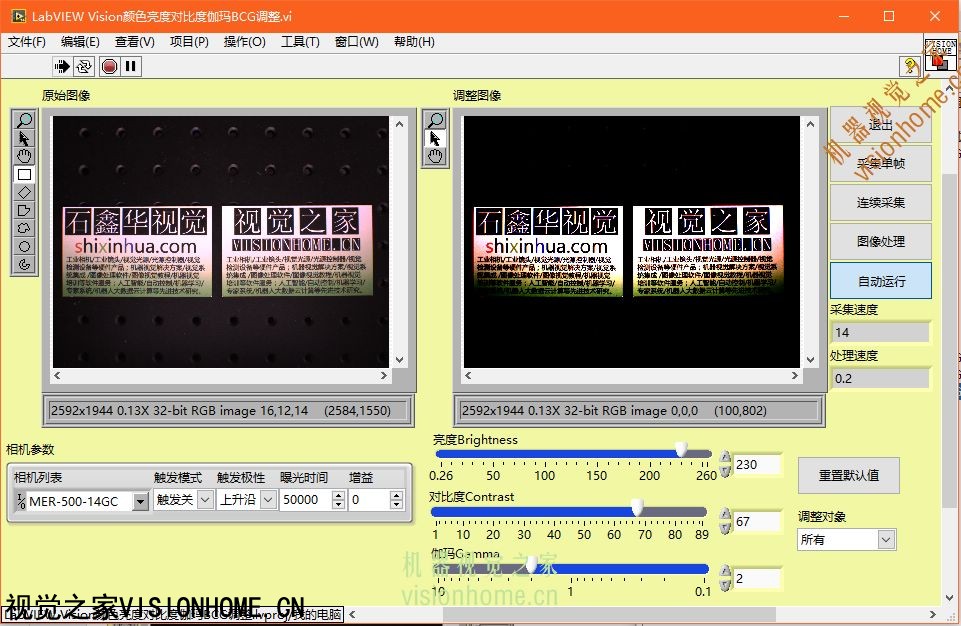Open the 窗口(W) menu

click(x=357, y=42)
